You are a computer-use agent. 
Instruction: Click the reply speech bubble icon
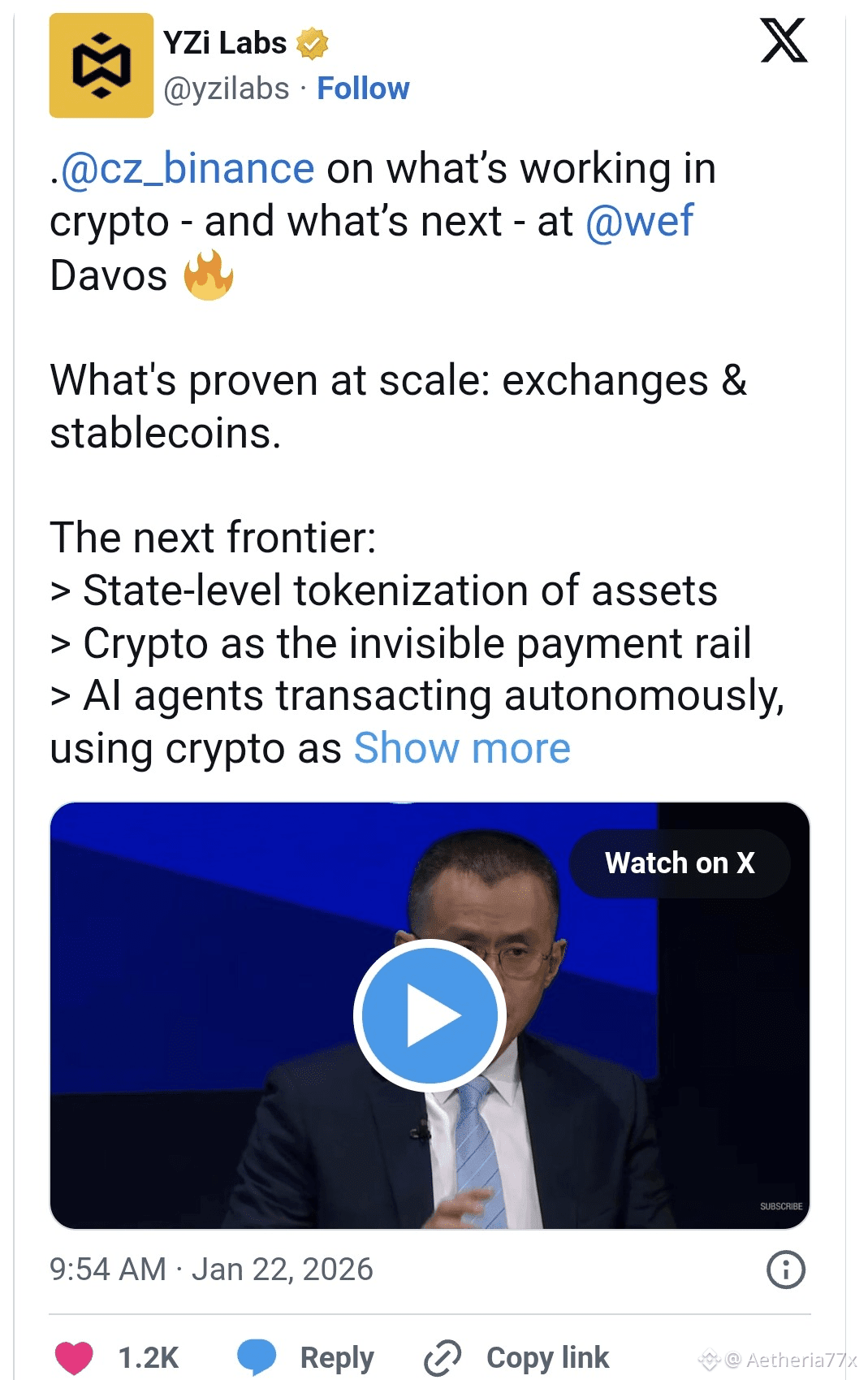coord(257,1357)
